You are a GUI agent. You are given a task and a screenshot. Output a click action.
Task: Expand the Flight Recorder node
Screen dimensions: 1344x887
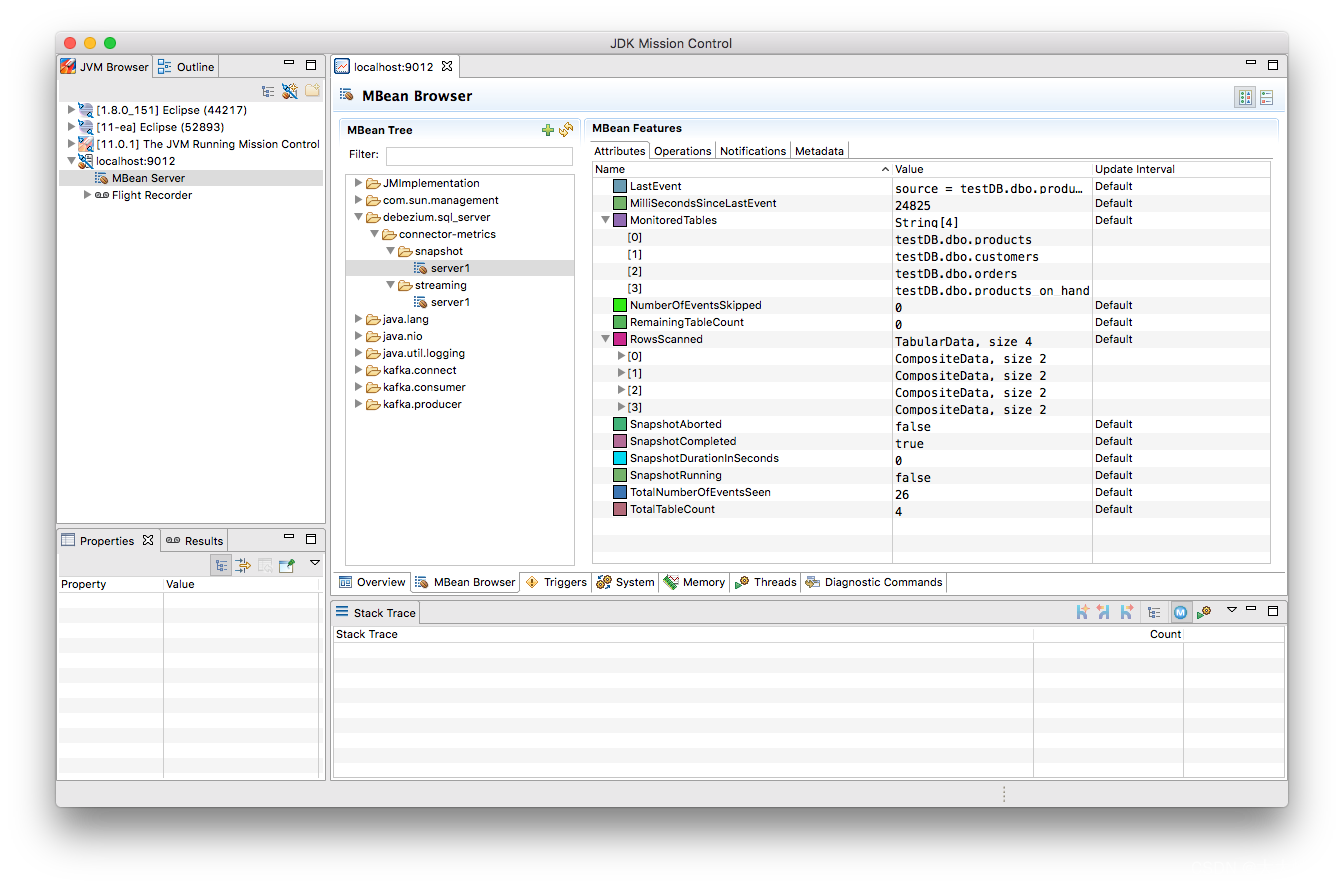coord(88,195)
